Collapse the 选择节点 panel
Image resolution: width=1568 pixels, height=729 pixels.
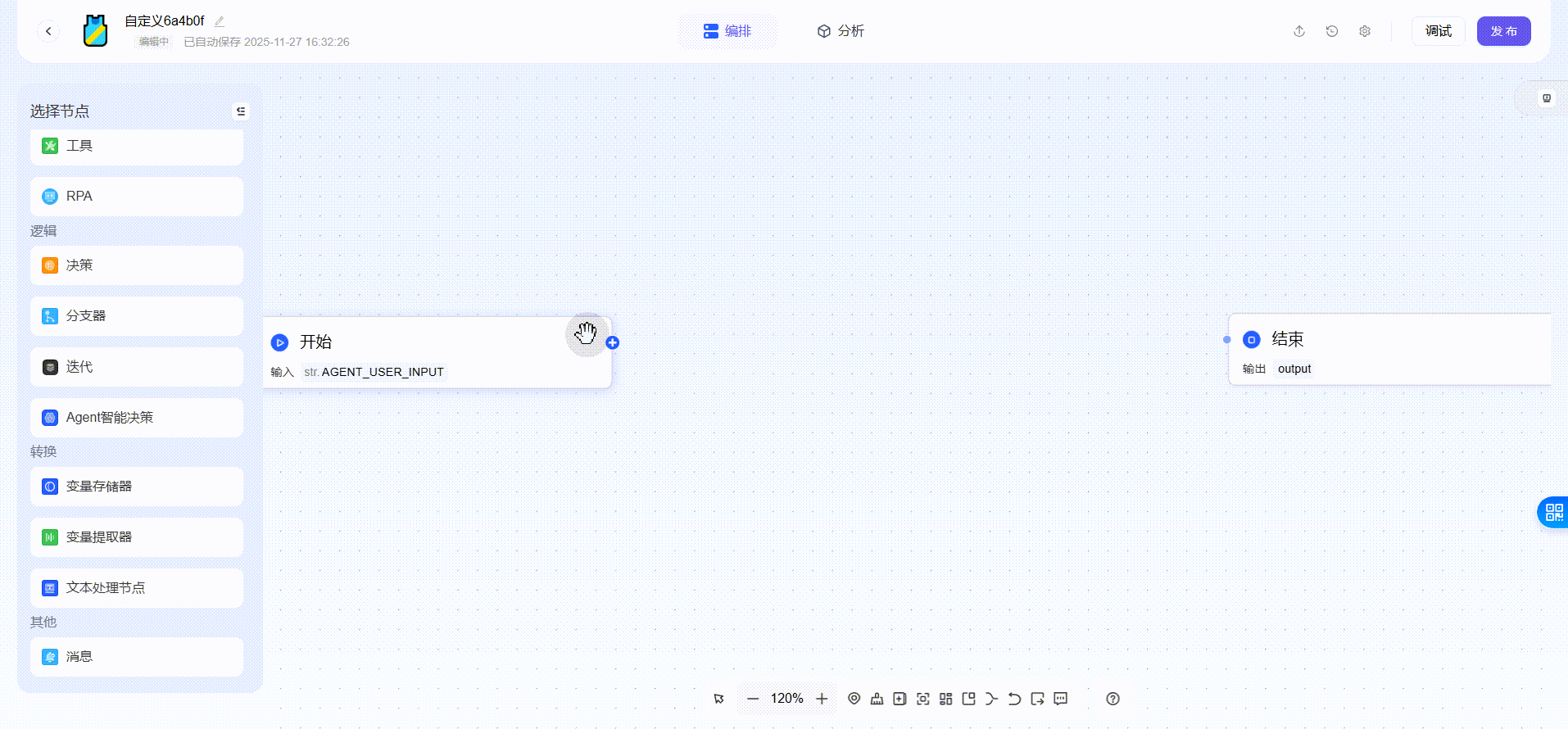241,111
